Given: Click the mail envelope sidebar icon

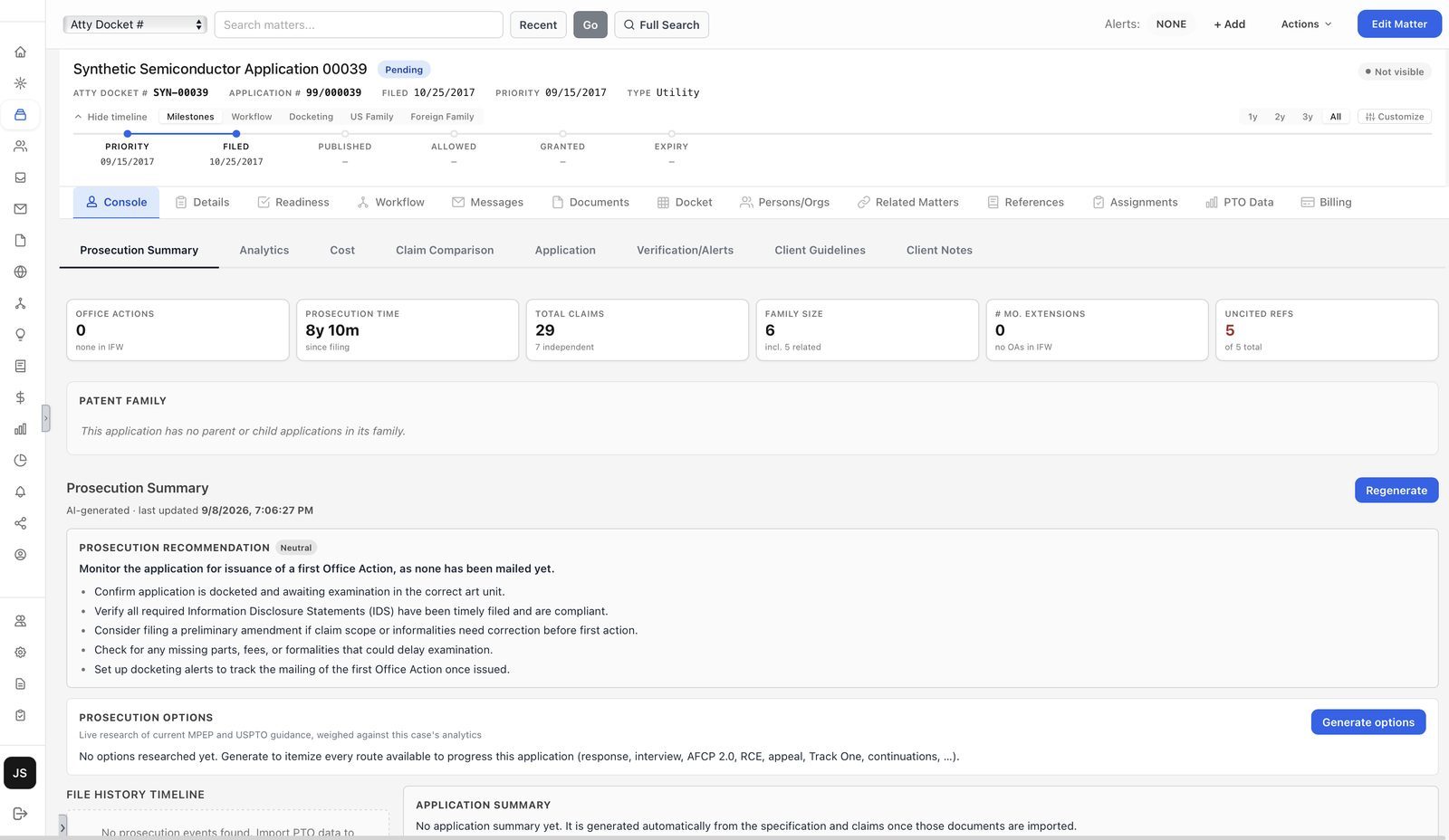Looking at the screenshot, I should [20, 209].
